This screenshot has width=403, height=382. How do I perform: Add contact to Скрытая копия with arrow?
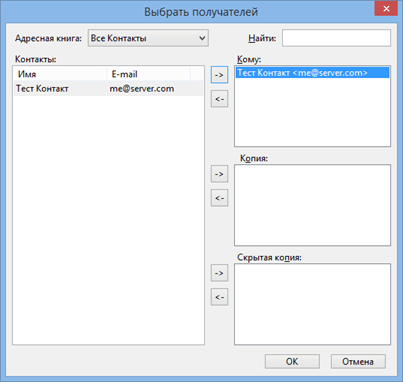pos(219,273)
